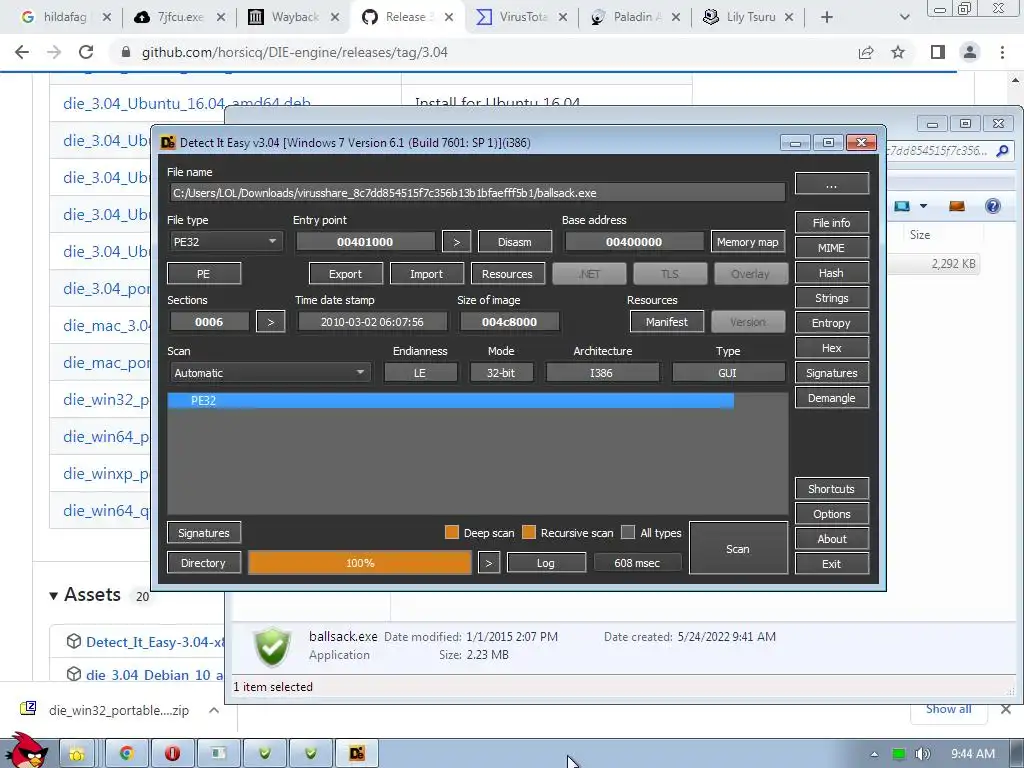
Task: Show the Entropy analysis
Action: [x=831, y=323]
